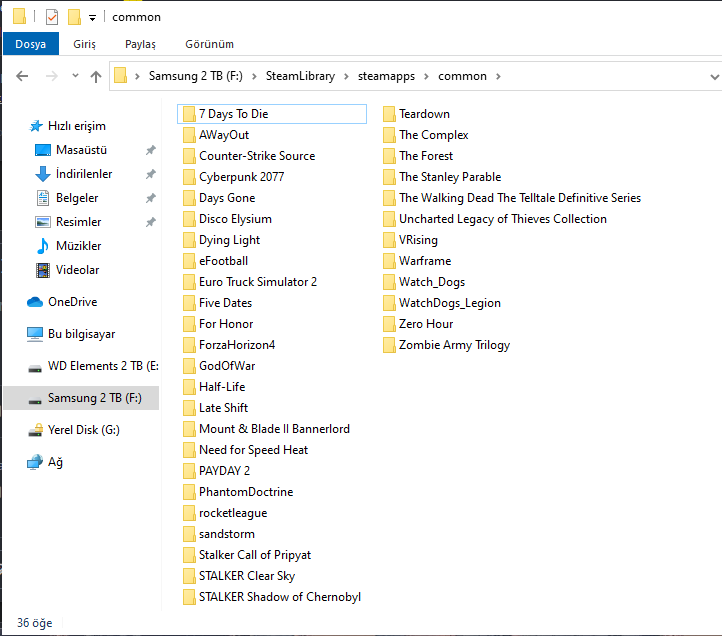
Task: Click the Properties quick access icon
Action: [x=52, y=17]
